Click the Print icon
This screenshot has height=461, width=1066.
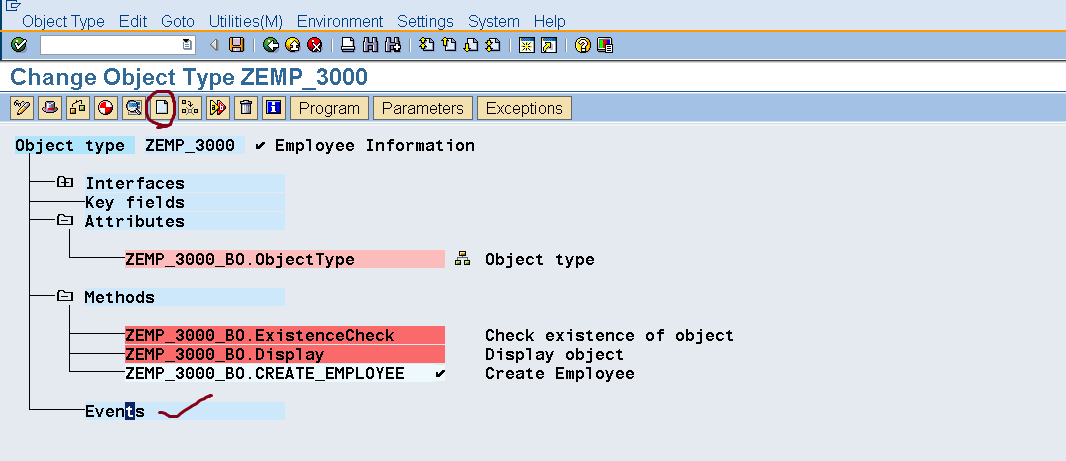[x=348, y=46]
